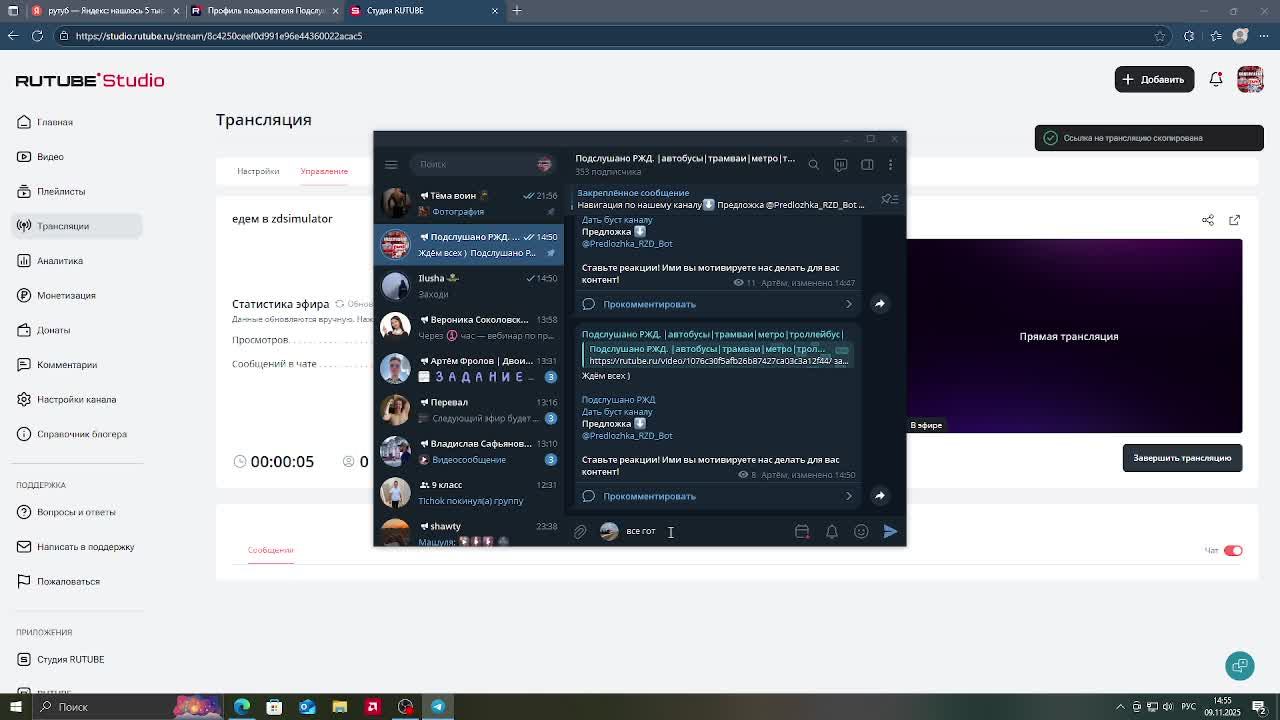Open Microsoft Edge from the taskbar
This screenshot has height=720, width=1280.
point(242,707)
